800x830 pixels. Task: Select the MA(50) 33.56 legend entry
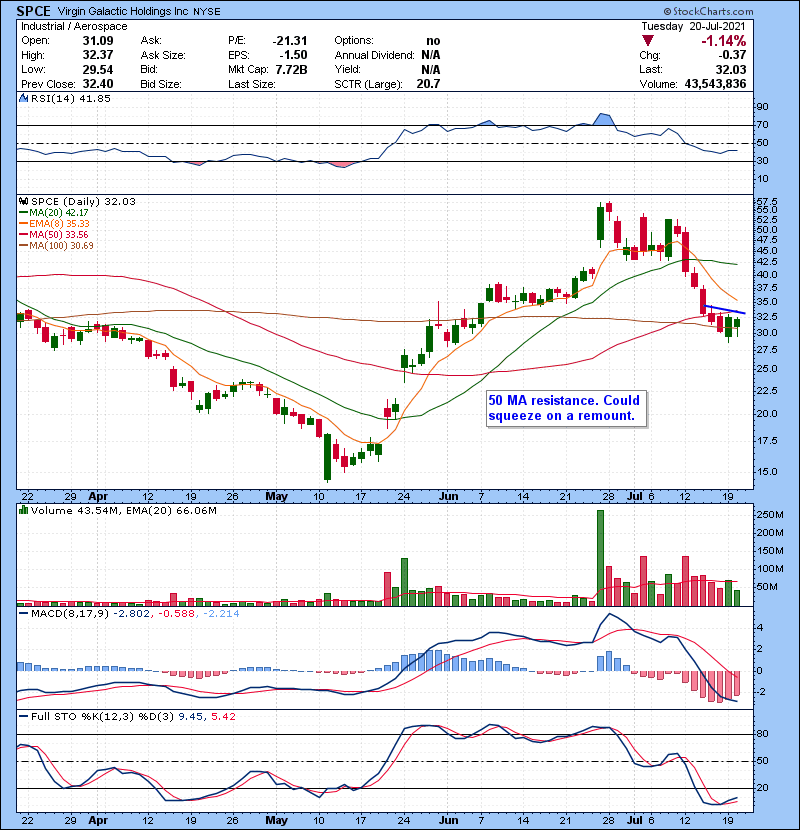[59, 234]
